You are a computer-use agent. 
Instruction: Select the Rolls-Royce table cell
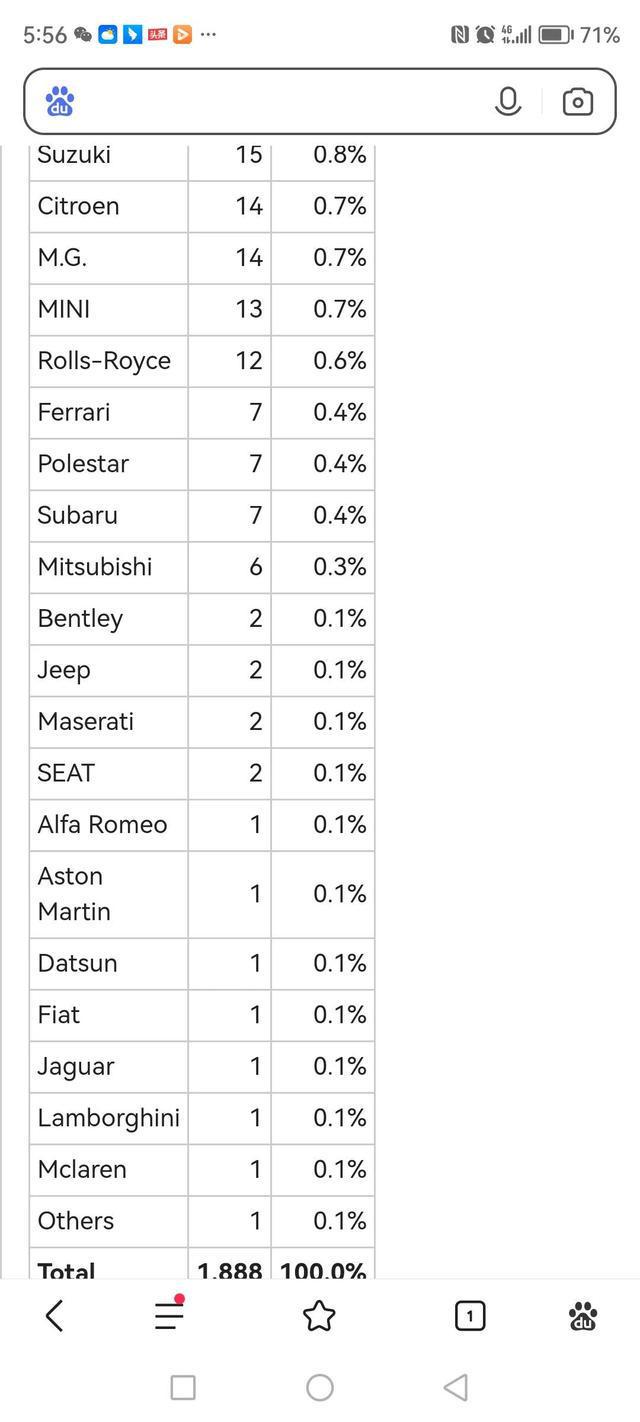109,361
